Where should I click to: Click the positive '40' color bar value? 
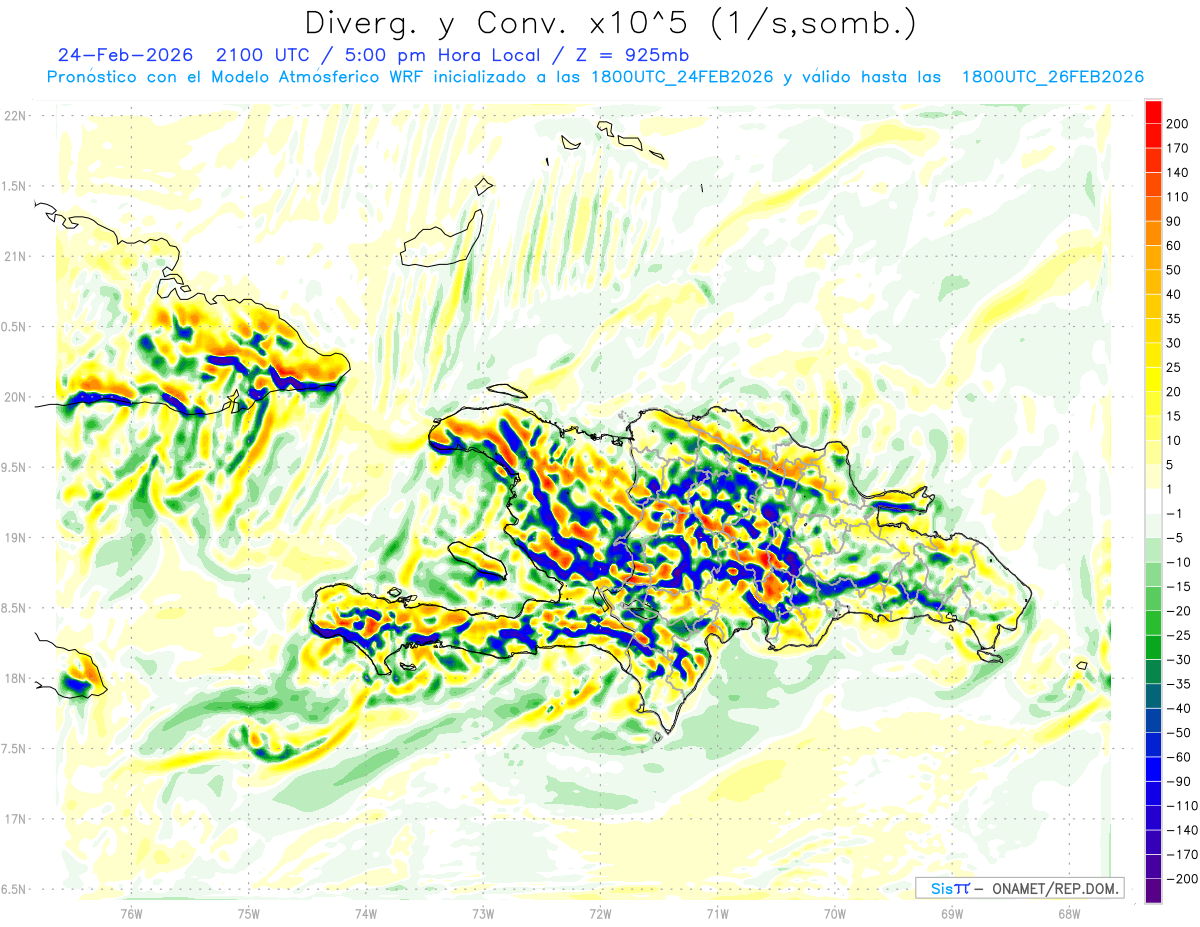(x=1174, y=295)
